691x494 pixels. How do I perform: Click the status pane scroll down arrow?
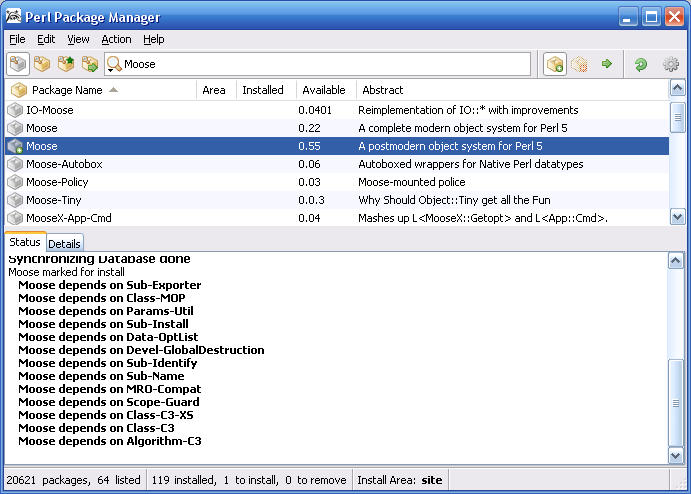(676, 455)
